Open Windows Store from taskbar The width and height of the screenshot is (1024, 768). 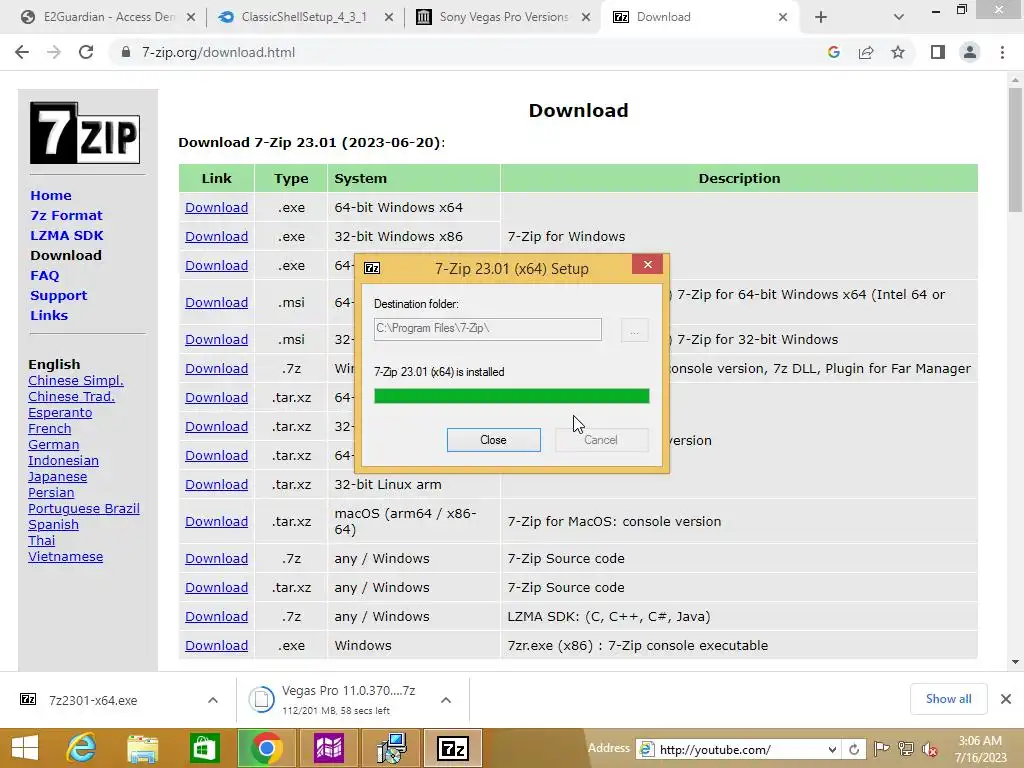(x=204, y=748)
